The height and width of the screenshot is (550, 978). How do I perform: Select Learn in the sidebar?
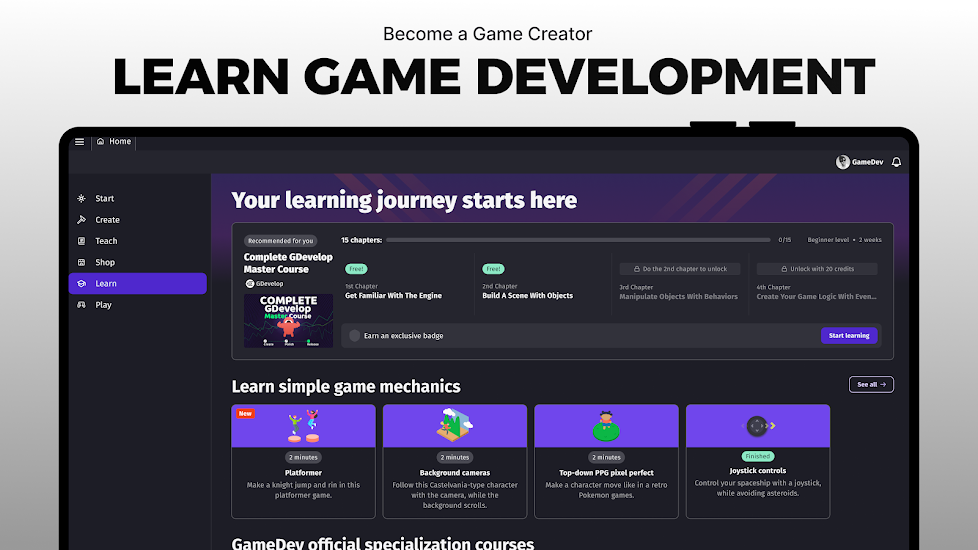coord(137,284)
